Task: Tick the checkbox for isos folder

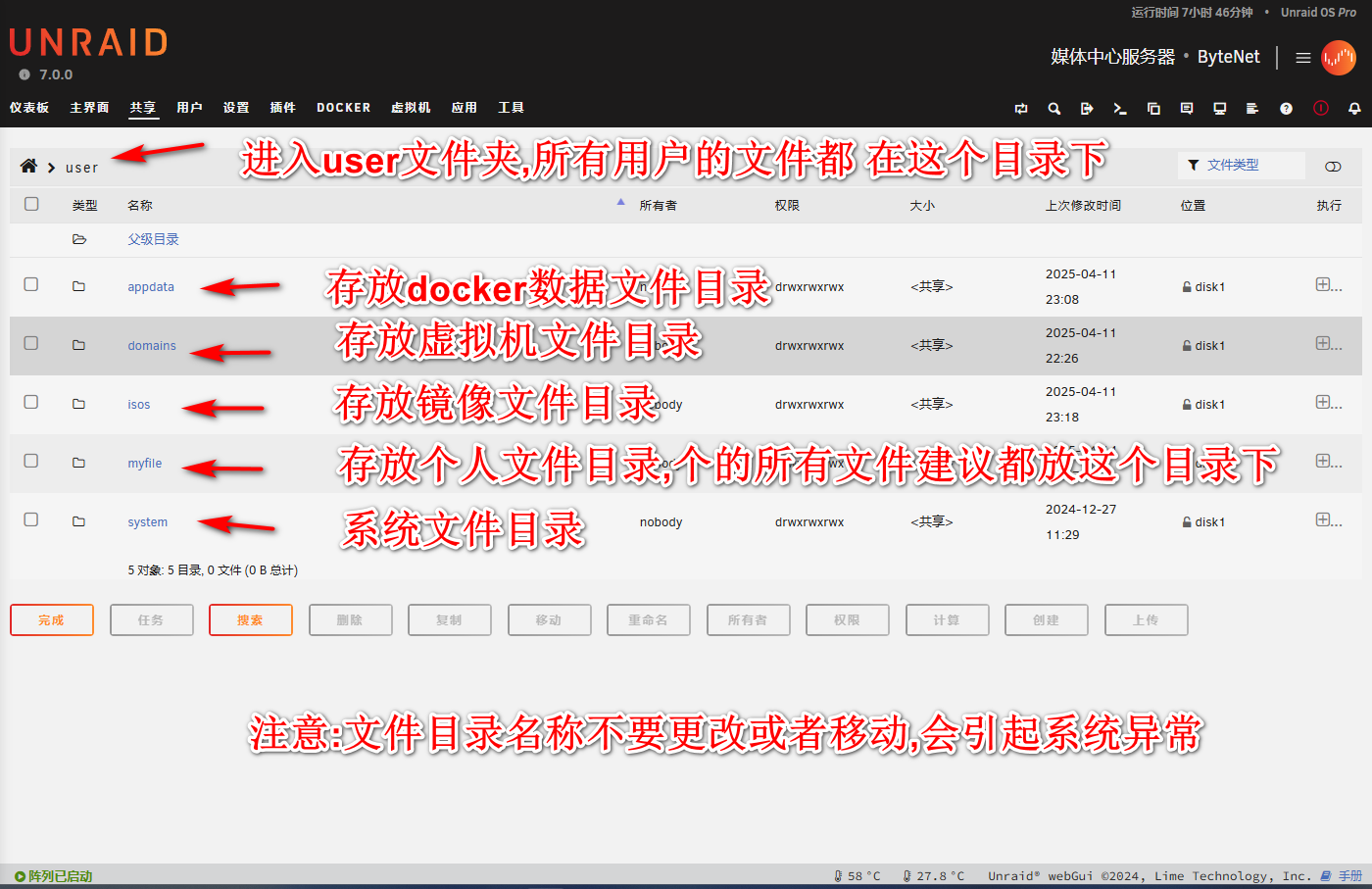Action: tap(31, 402)
